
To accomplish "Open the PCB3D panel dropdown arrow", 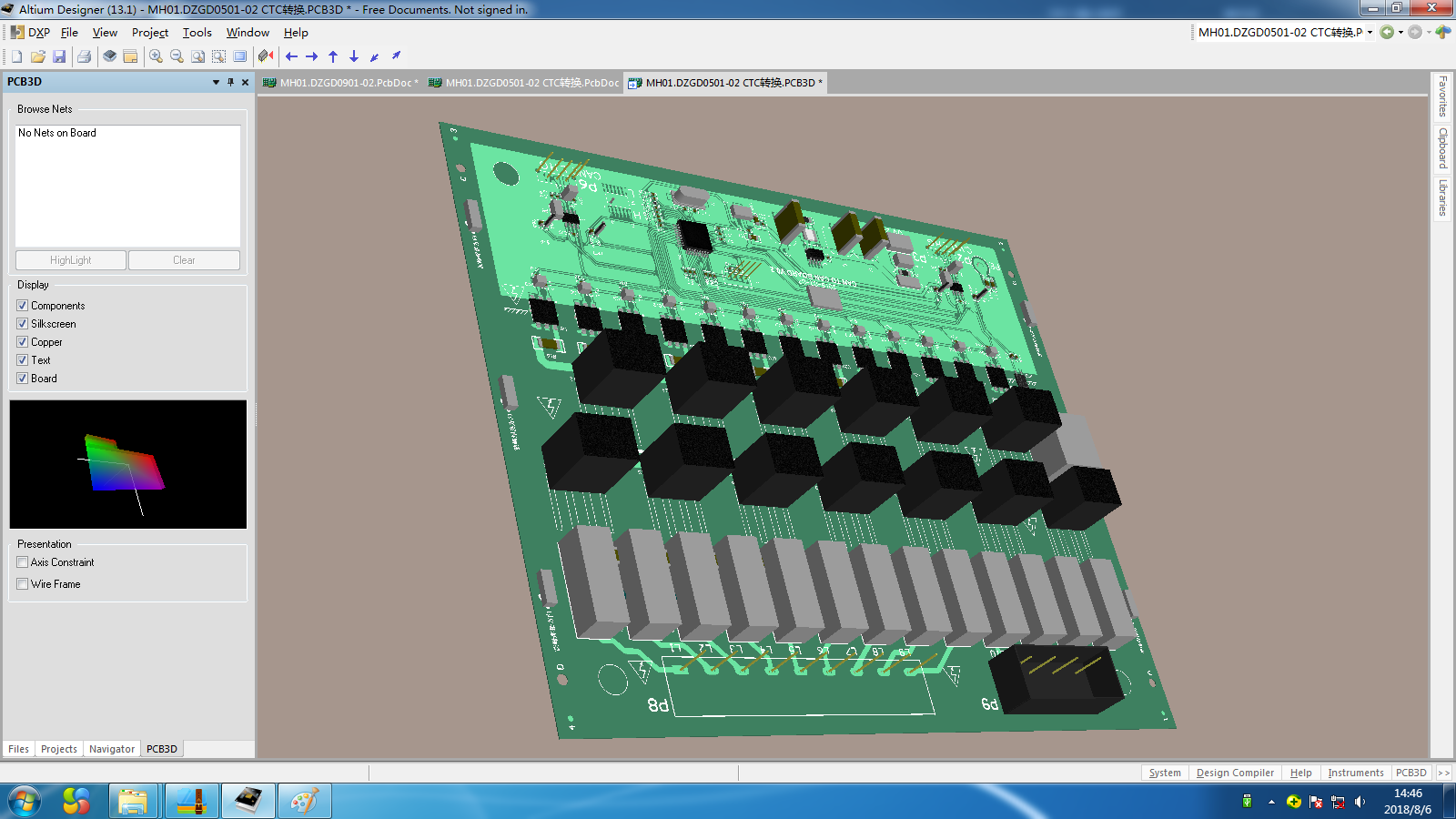I will click(x=216, y=82).
